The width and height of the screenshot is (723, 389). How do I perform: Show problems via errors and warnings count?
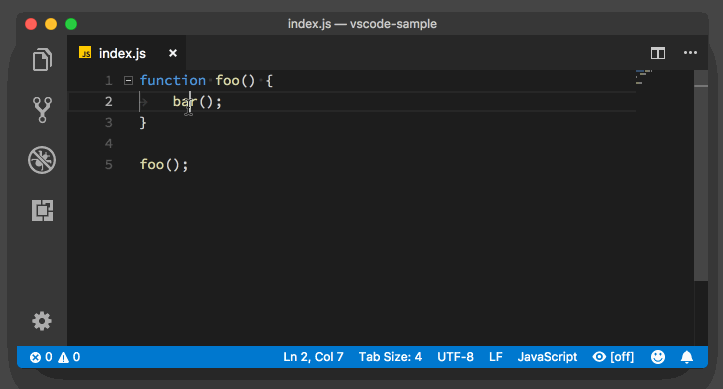click(x=55, y=357)
